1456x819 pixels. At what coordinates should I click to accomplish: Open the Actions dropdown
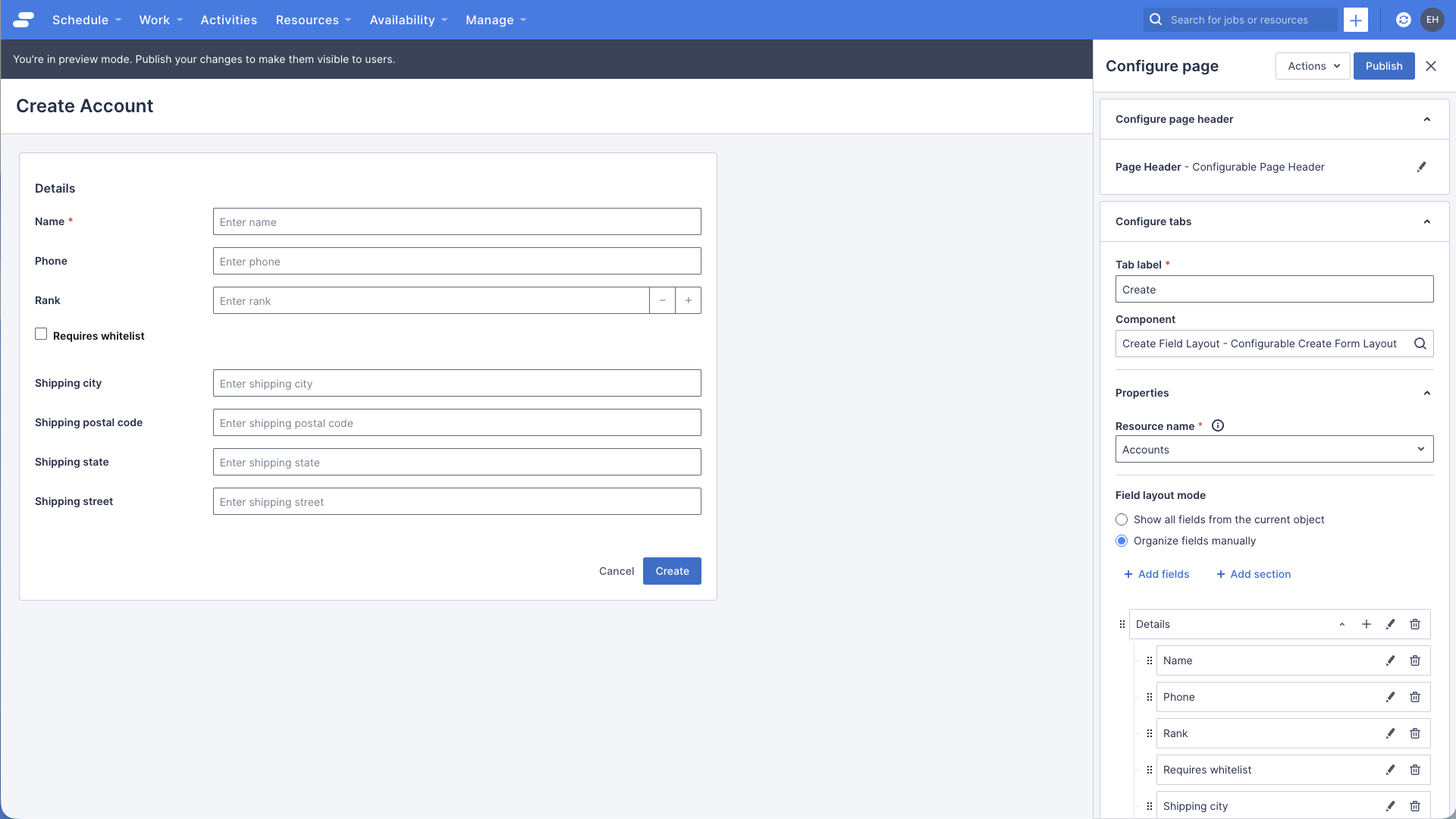[x=1312, y=66]
